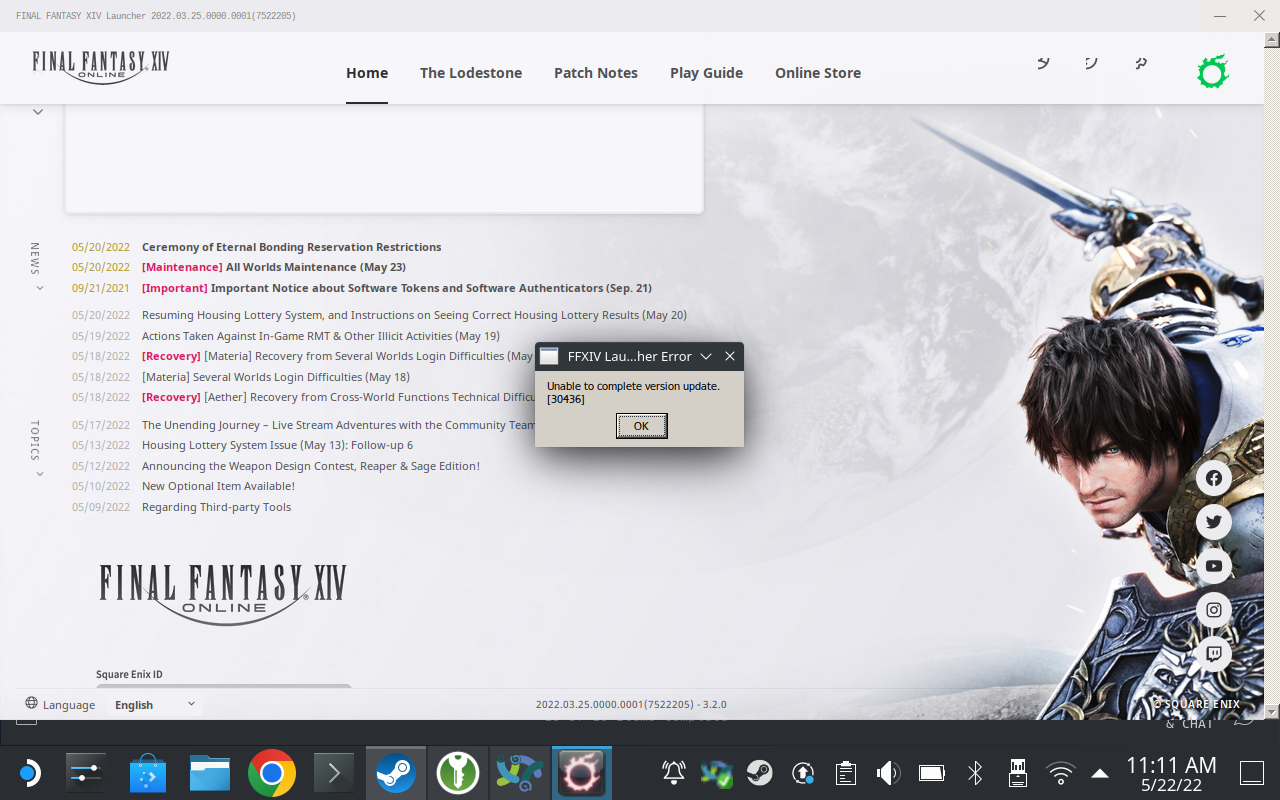1280x800 pixels.
Task: Open the Wi-Fi network tray icon
Action: pyautogui.click(x=1060, y=772)
